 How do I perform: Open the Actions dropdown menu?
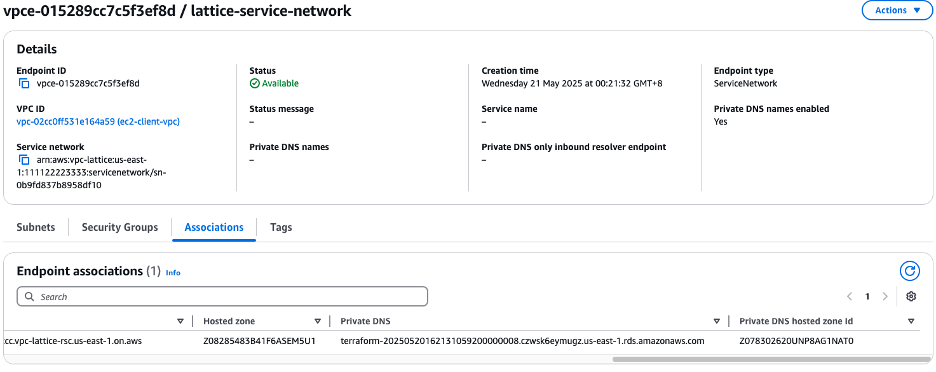pyautogui.click(x=897, y=10)
